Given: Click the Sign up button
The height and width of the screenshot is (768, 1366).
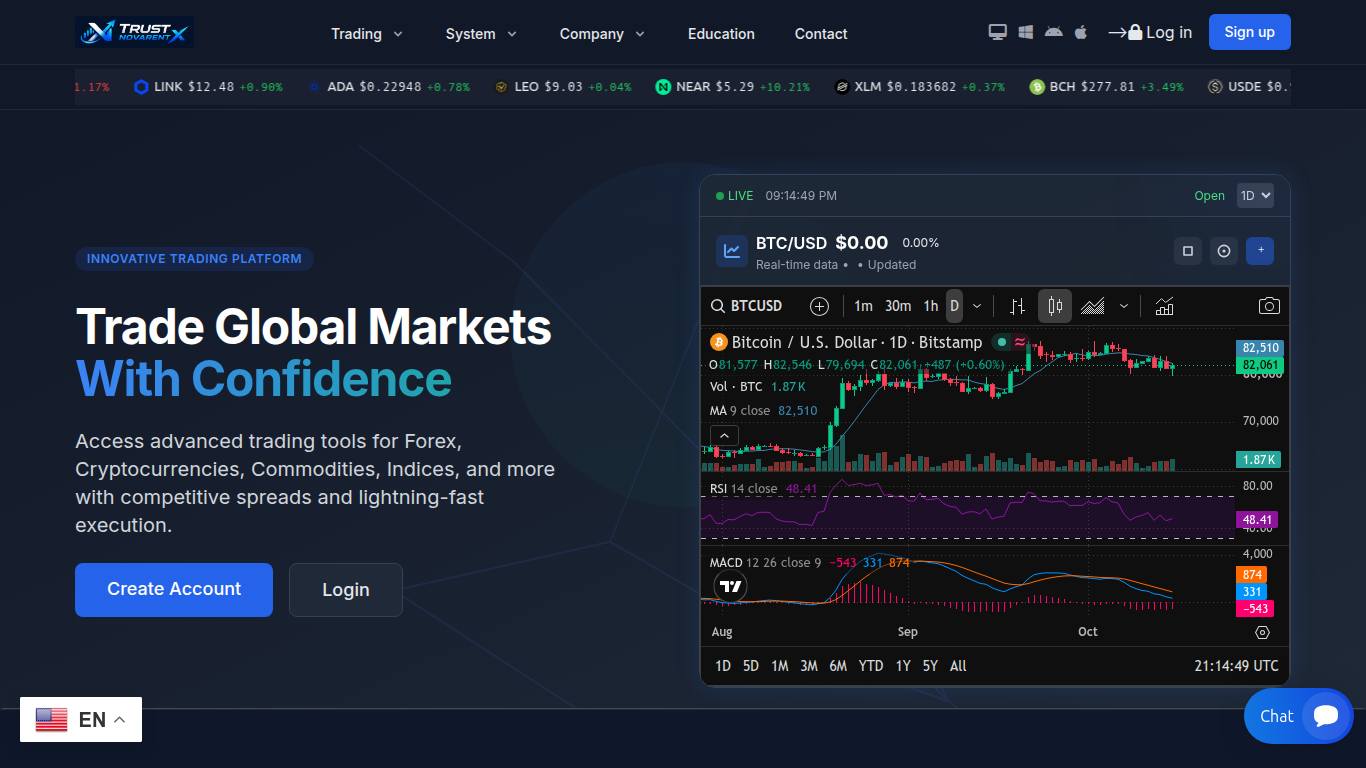Looking at the screenshot, I should coord(1250,32).
